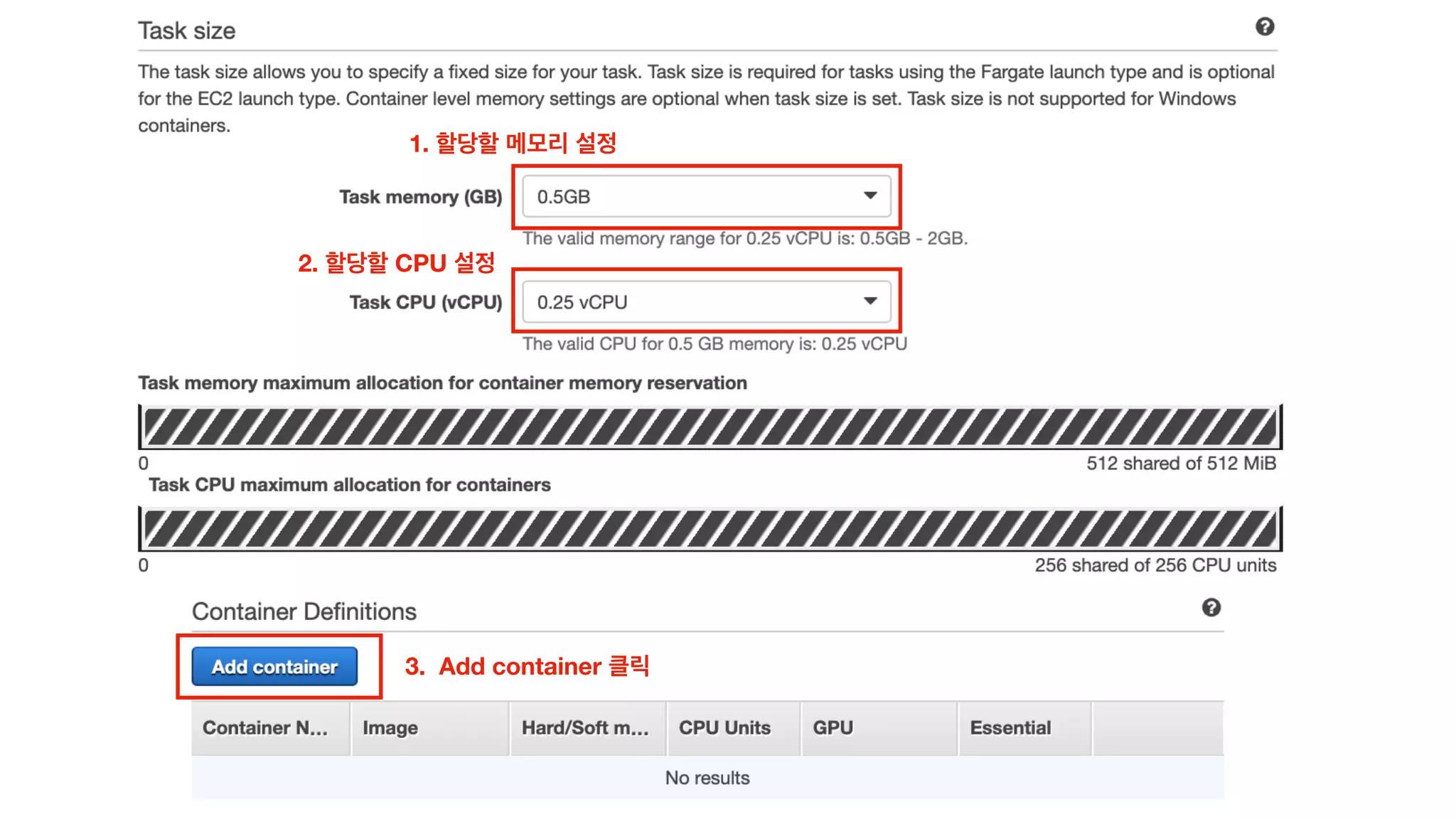Click '256 shared of 256 CPU units' text
1456x819 pixels.
(1155, 565)
